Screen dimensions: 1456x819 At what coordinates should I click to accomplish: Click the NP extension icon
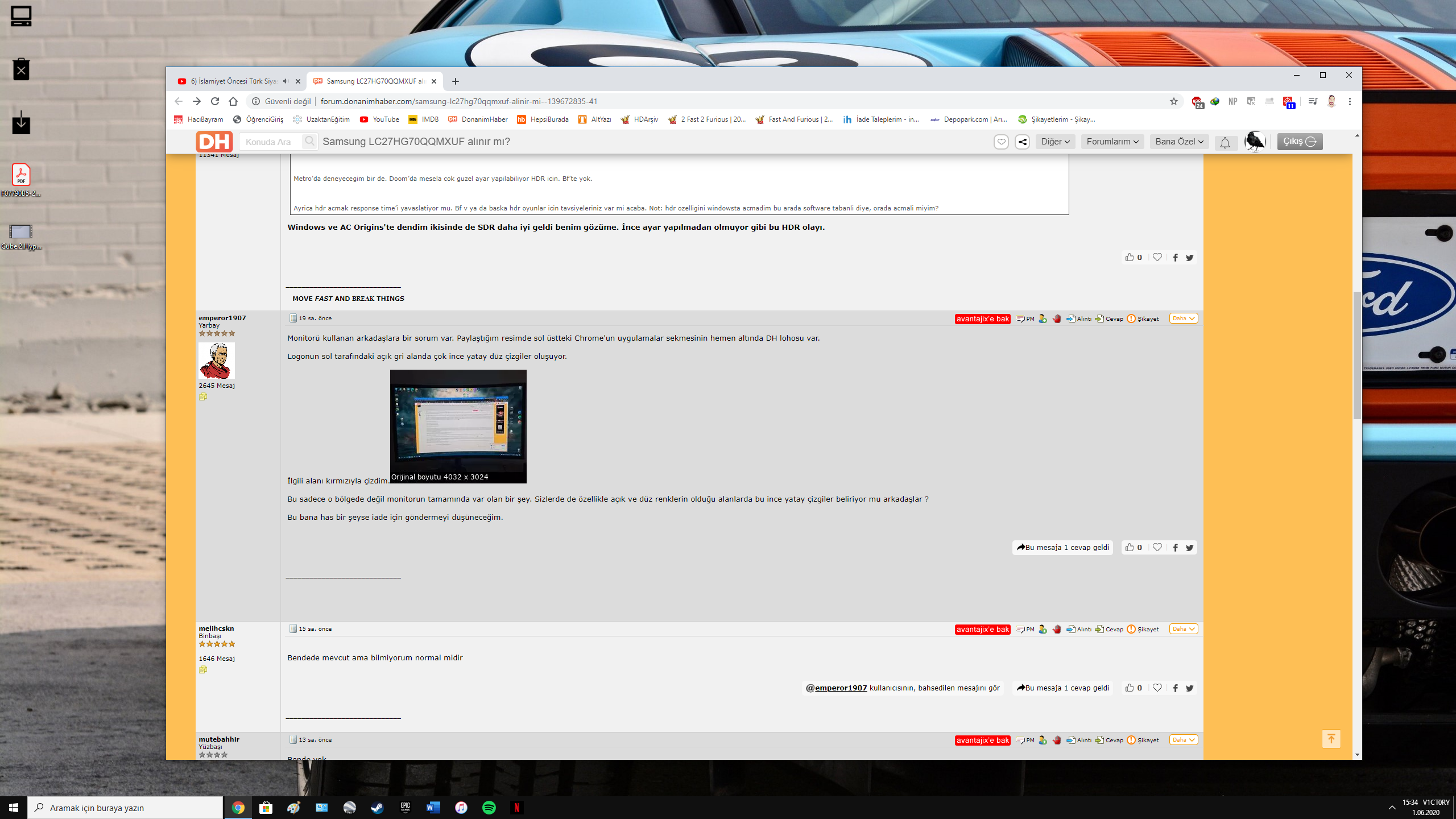coord(1232,101)
